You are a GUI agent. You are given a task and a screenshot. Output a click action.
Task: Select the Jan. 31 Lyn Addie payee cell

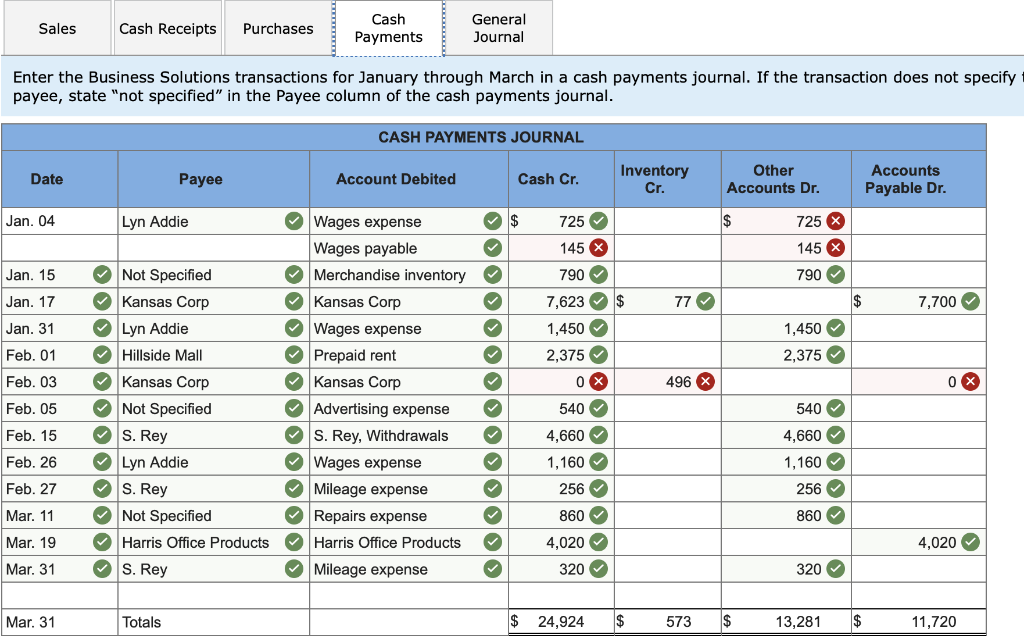click(x=214, y=329)
